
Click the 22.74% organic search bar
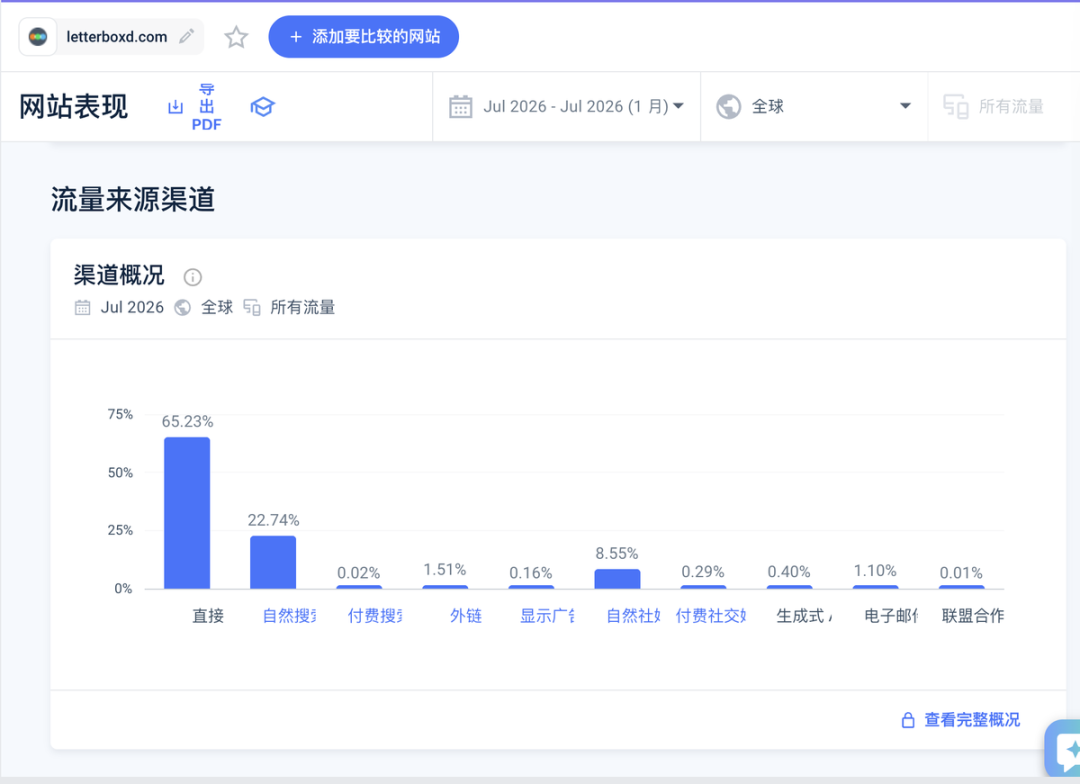(x=273, y=562)
